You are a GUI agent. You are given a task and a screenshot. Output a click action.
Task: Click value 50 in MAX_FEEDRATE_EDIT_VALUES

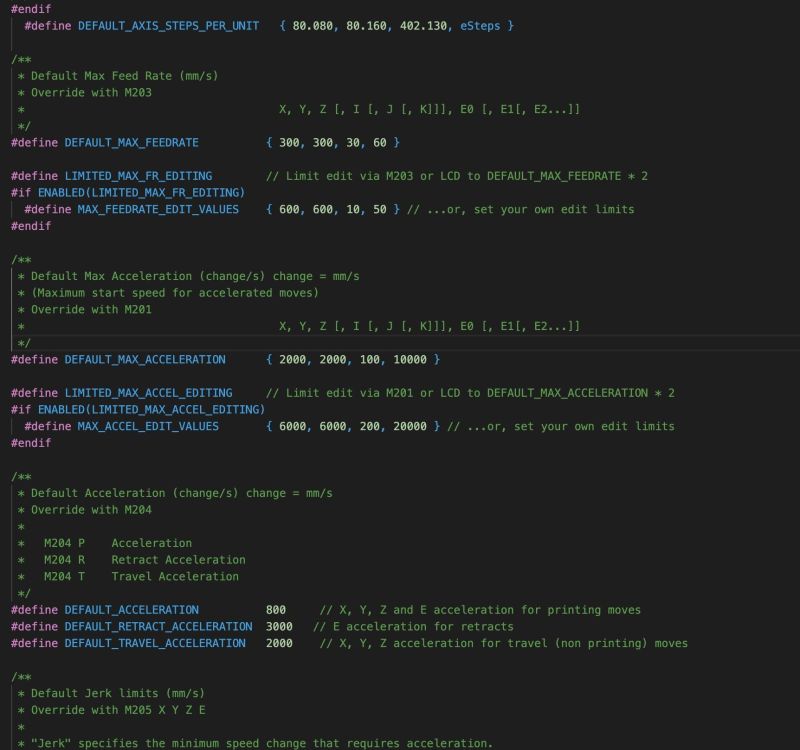[x=380, y=210]
